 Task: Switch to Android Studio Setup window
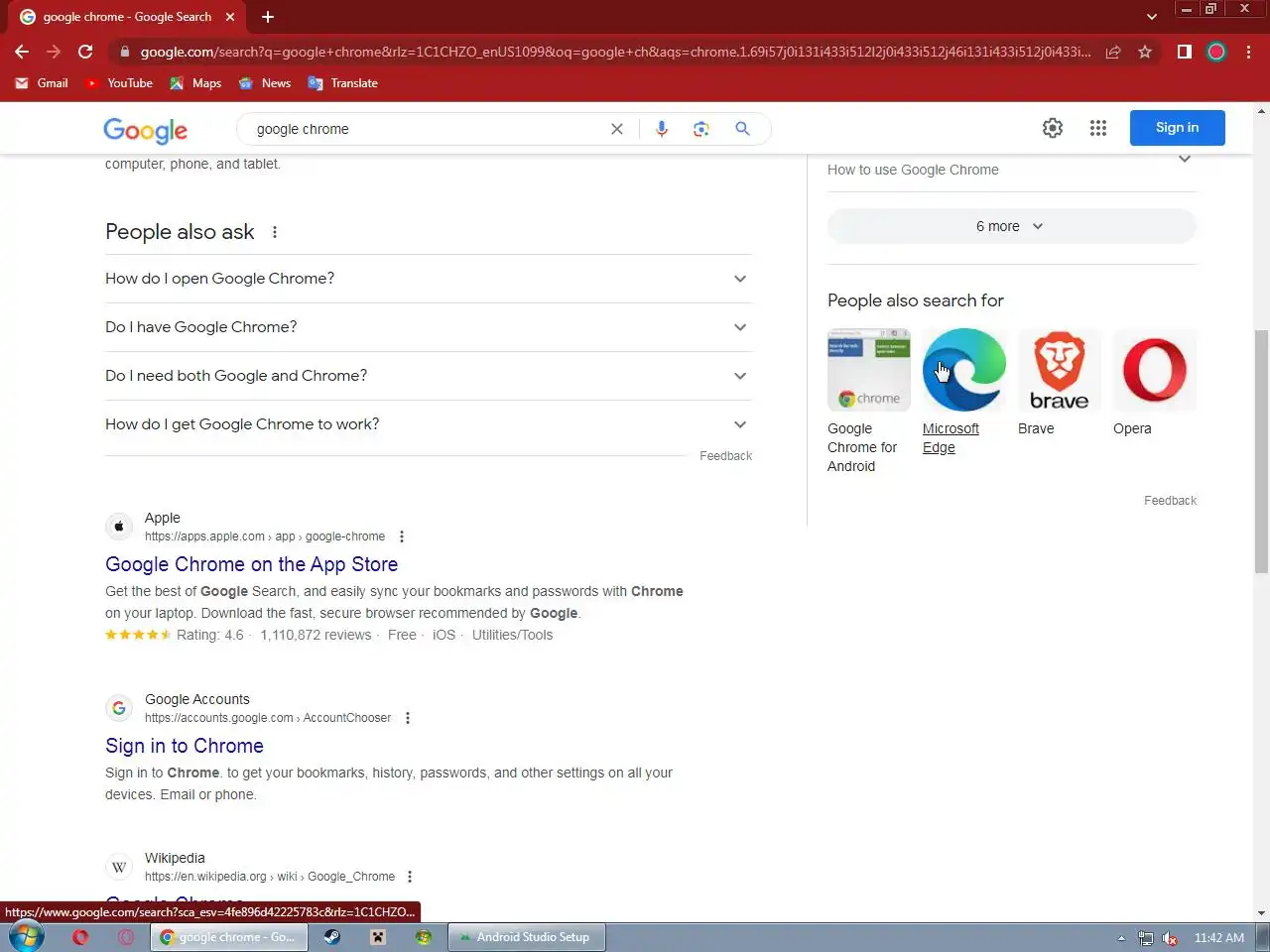(527, 937)
